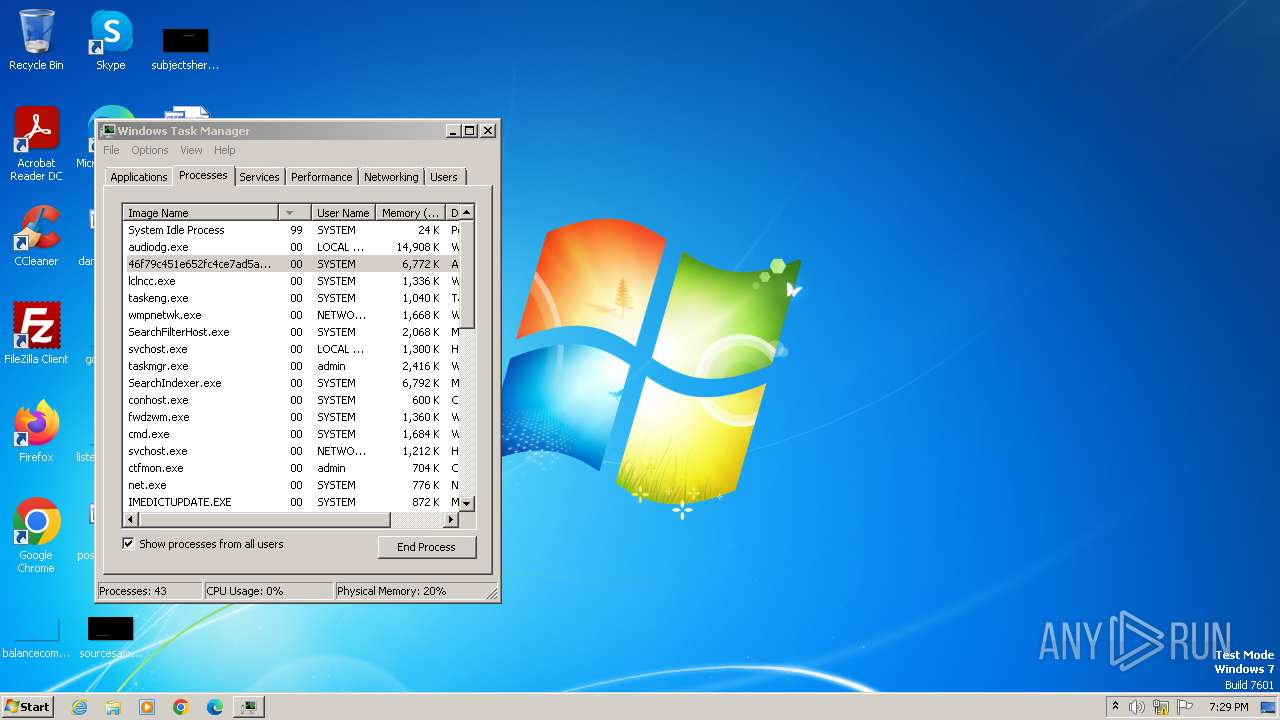The height and width of the screenshot is (720, 1280).
Task: Click process list scroll down arrow
Action: (x=467, y=503)
